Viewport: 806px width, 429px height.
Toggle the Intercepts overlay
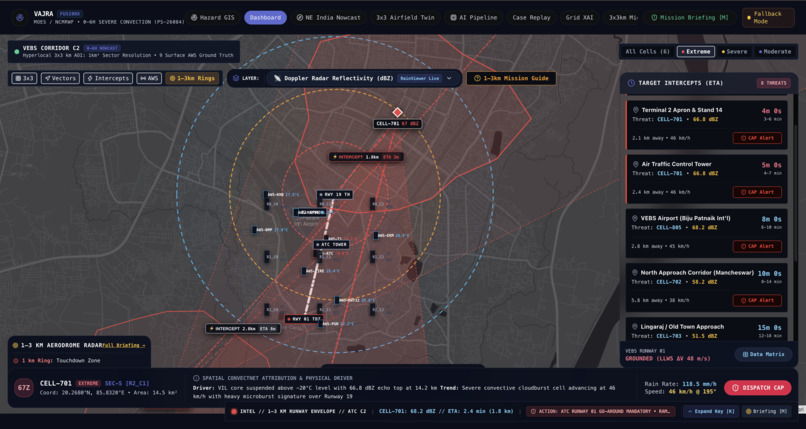pyautogui.click(x=108, y=79)
